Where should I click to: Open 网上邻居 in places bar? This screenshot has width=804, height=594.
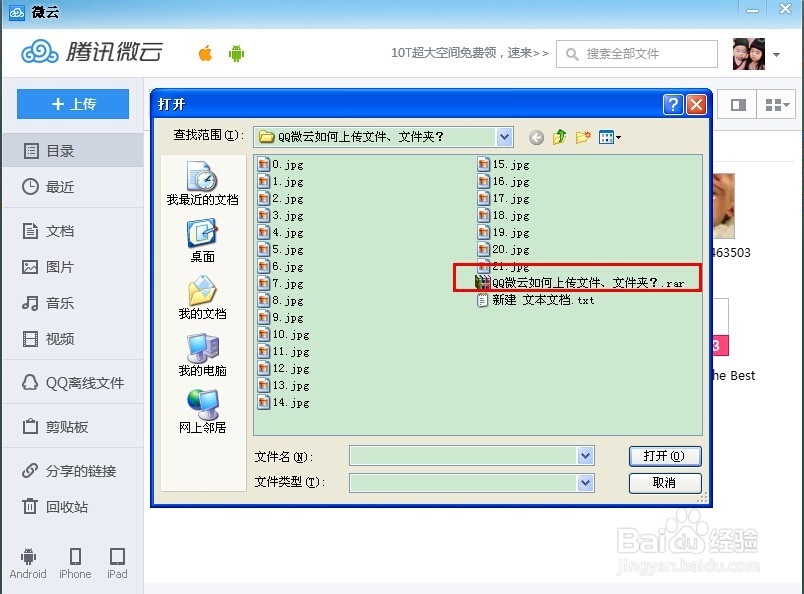203,411
